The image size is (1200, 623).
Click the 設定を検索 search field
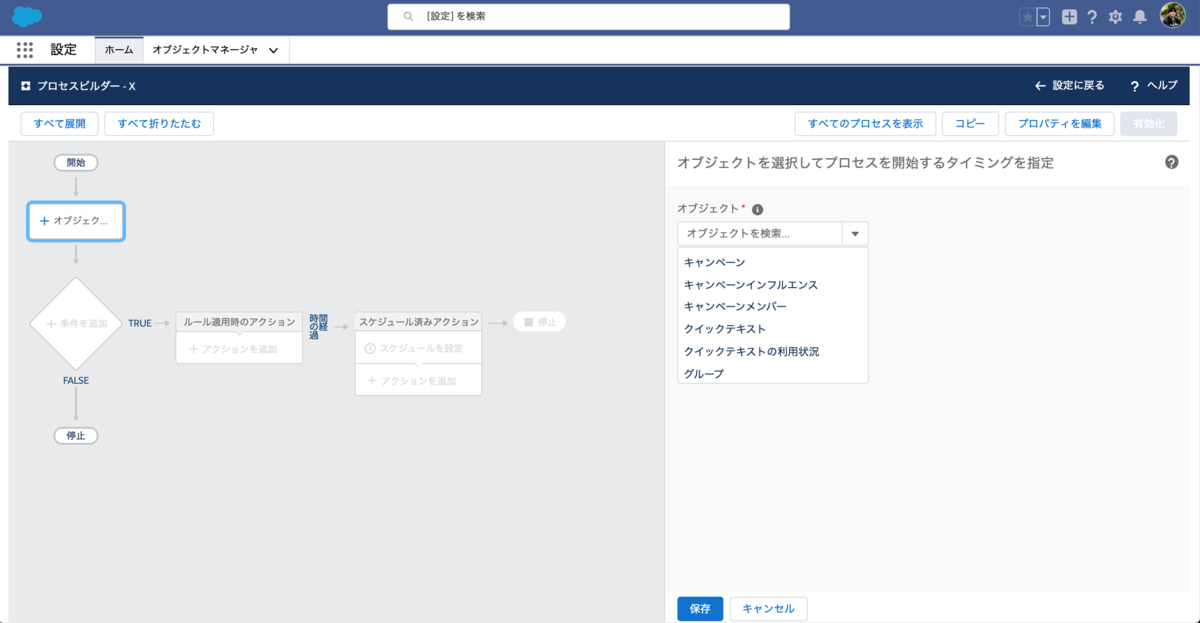point(588,16)
